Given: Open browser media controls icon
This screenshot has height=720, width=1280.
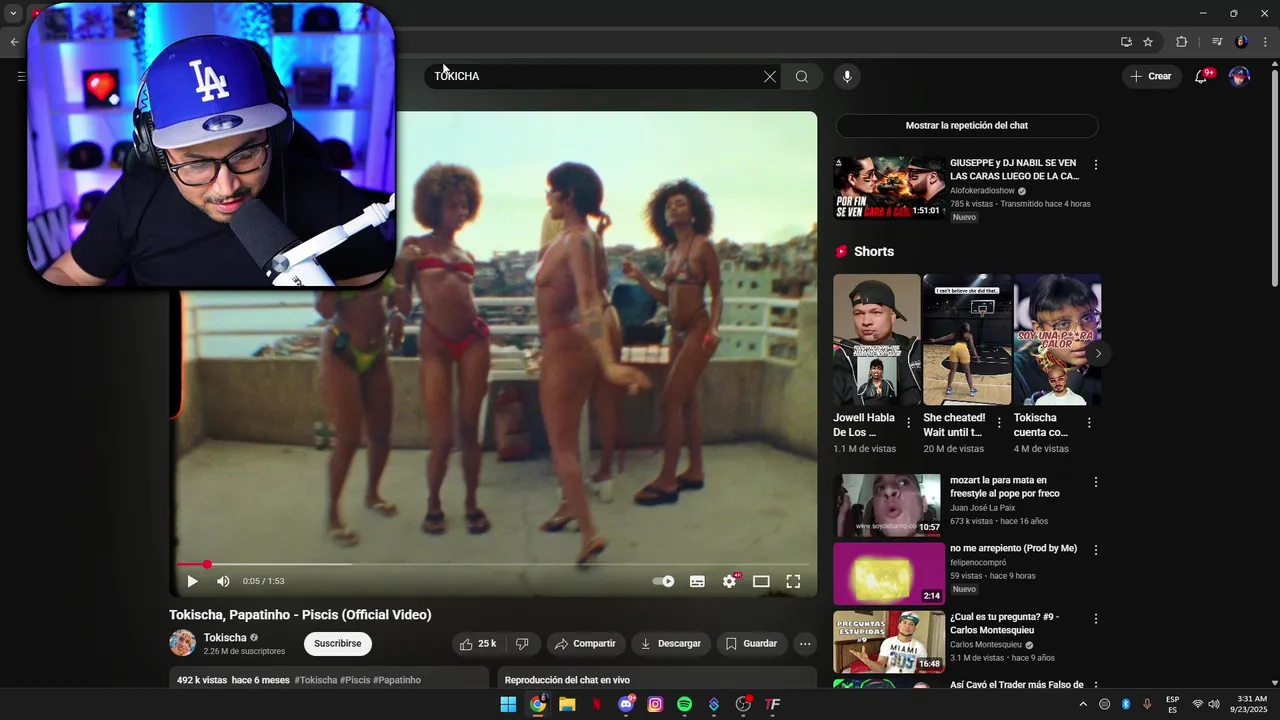Looking at the screenshot, I should 1217,42.
